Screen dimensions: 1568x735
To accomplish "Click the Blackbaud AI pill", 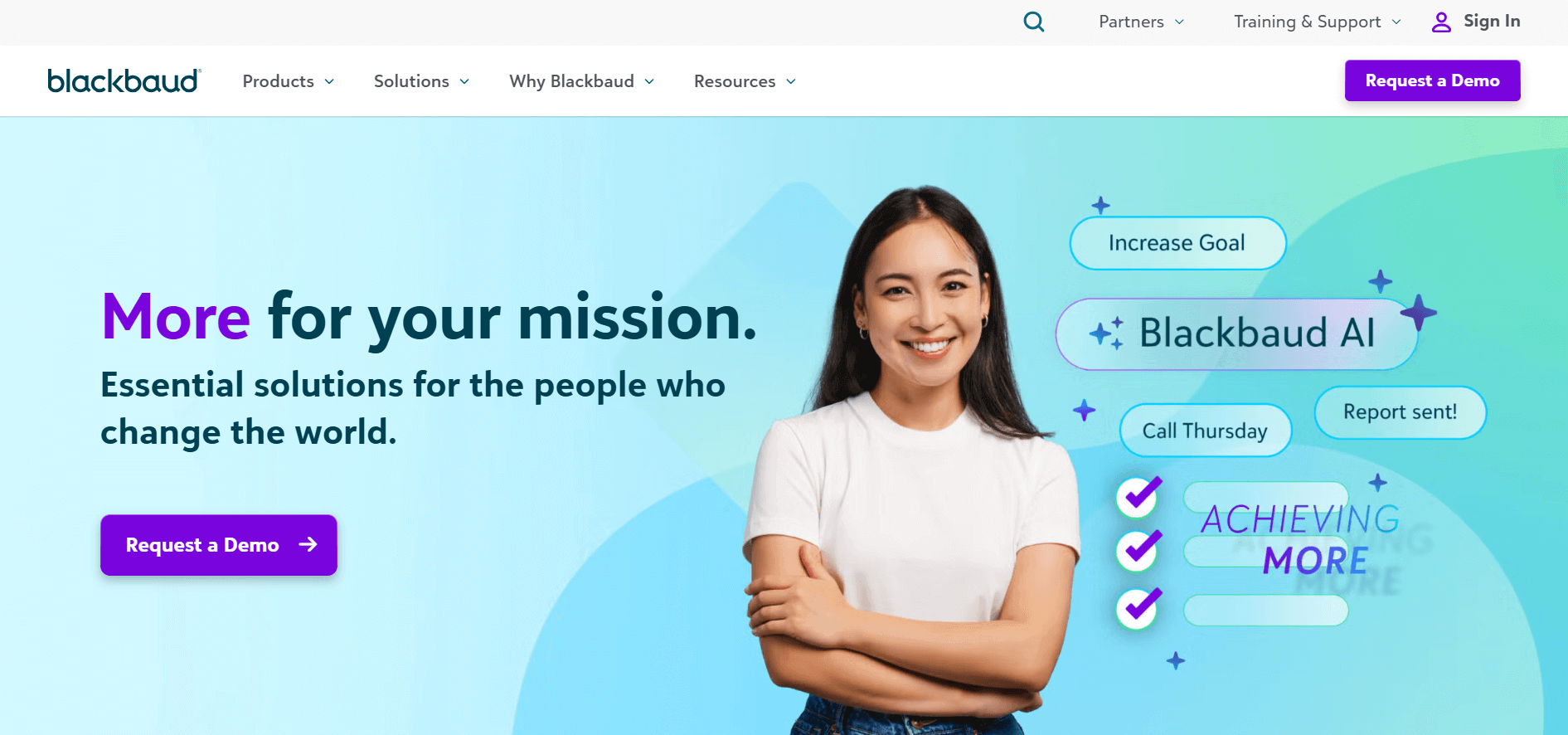I will pyautogui.click(x=1235, y=333).
